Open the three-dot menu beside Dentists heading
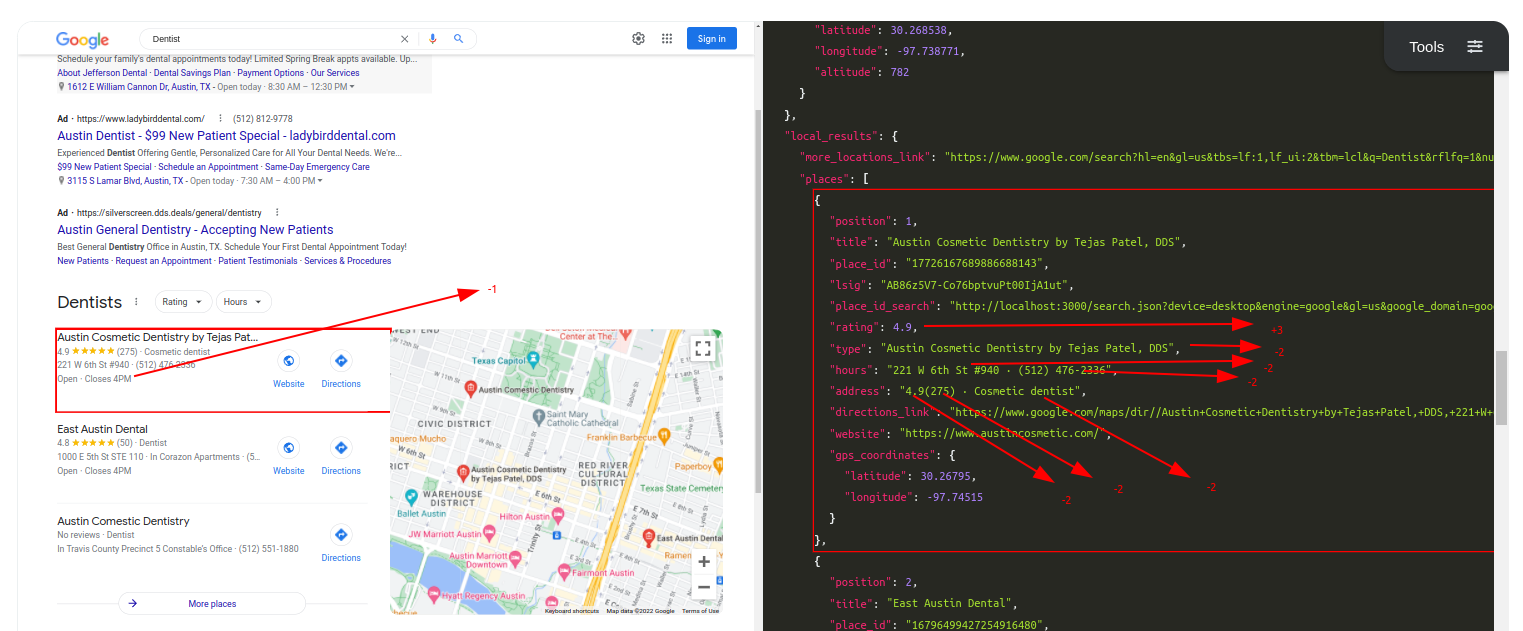 click(134, 302)
